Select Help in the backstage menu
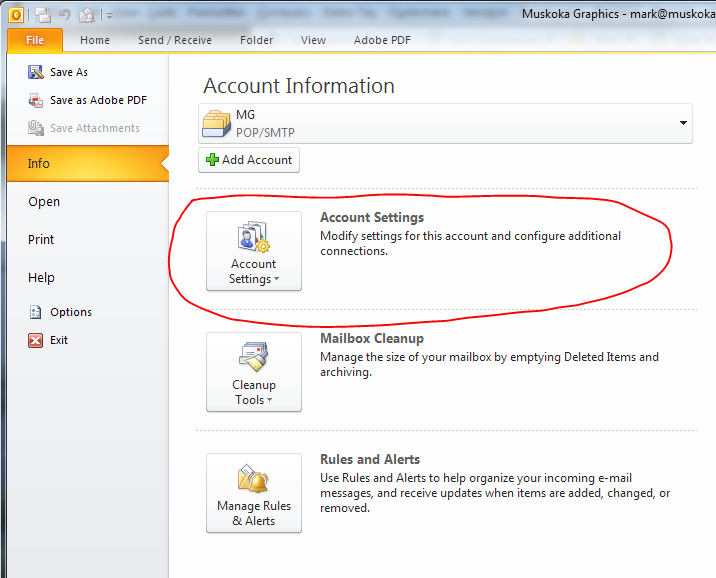Image resolution: width=716 pixels, height=578 pixels. coord(41,278)
